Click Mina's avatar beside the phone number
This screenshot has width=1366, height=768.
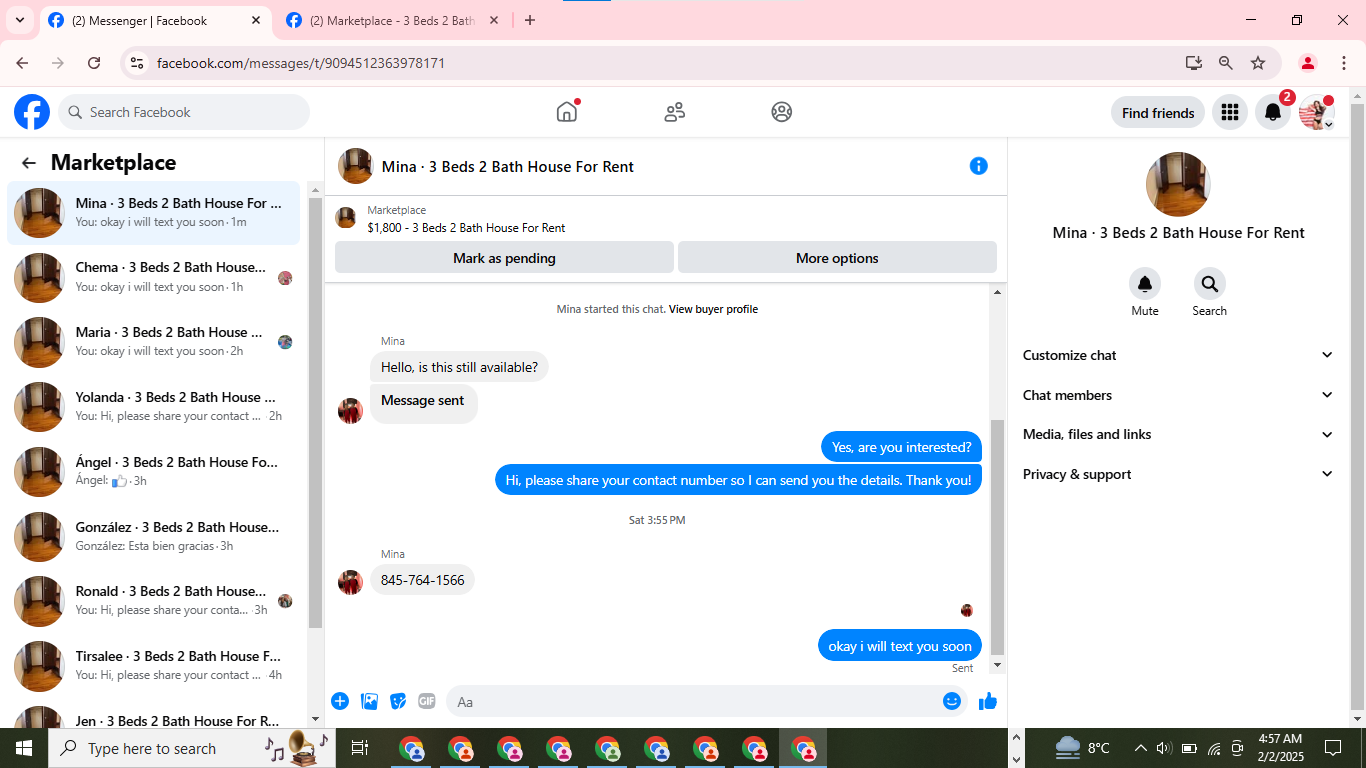pyautogui.click(x=350, y=582)
